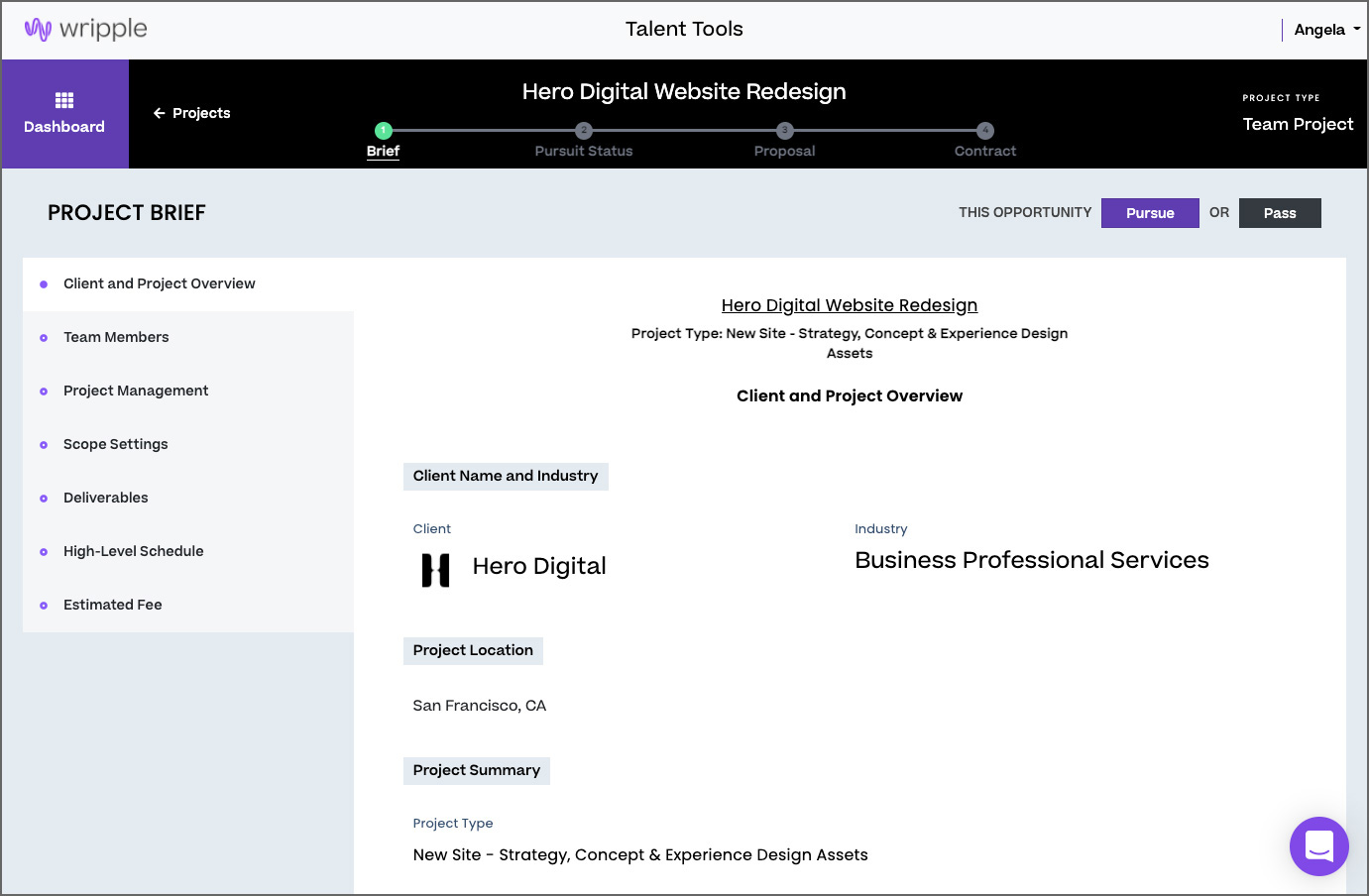Open Estimated Fee section
The image size is (1369, 896).
coord(188,606)
